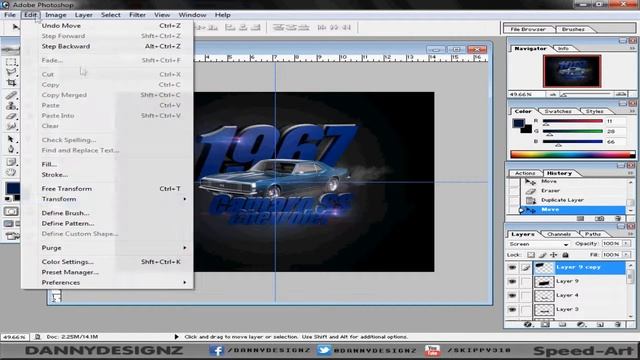Switch to the Swatches tab
The image size is (640, 360).
click(558, 111)
